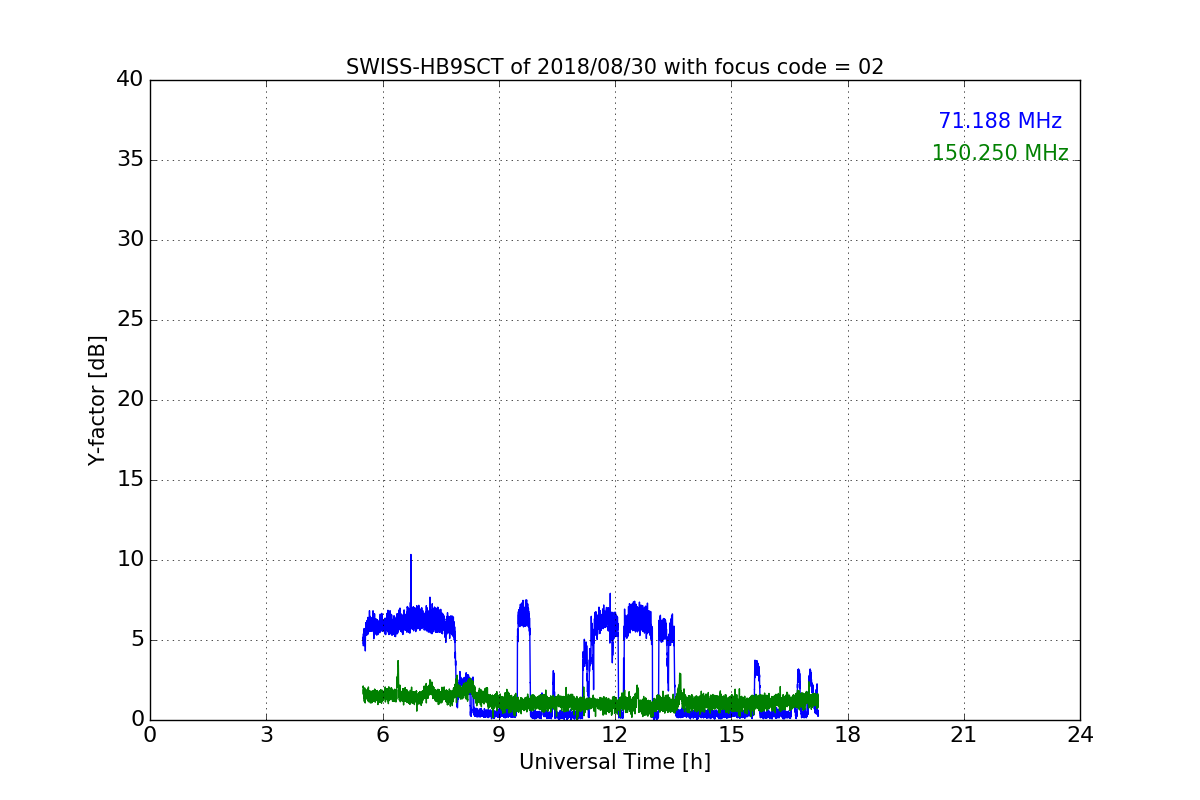Image resolution: width=1200 pixels, height=800 pixels.
Task: Click the blue spike peak above 10 dB
Action: click(x=410, y=557)
